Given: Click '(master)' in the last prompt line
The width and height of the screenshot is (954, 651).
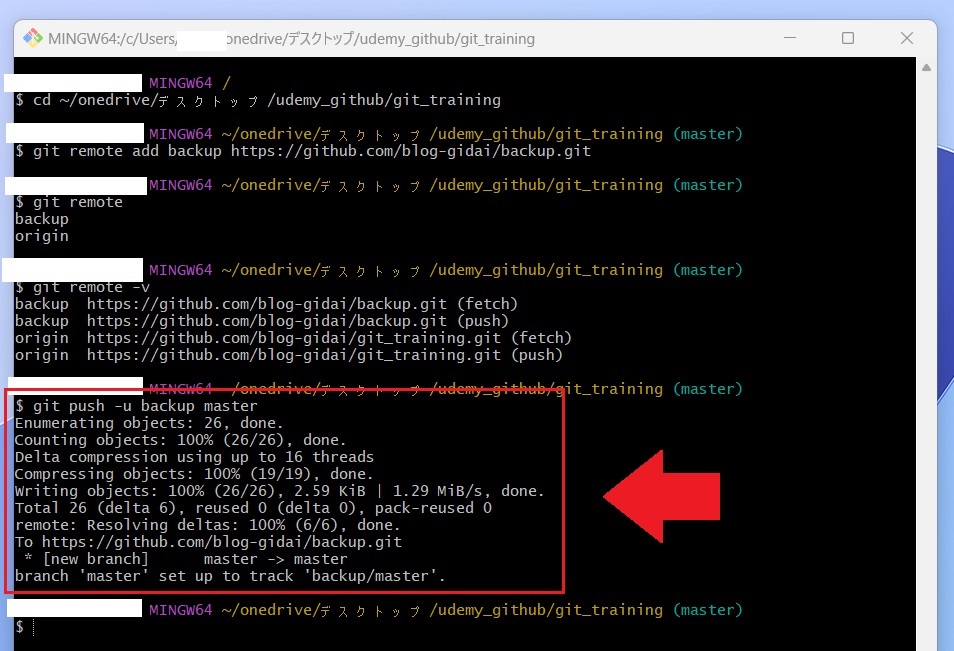Looking at the screenshot, I should click(707, 610).
